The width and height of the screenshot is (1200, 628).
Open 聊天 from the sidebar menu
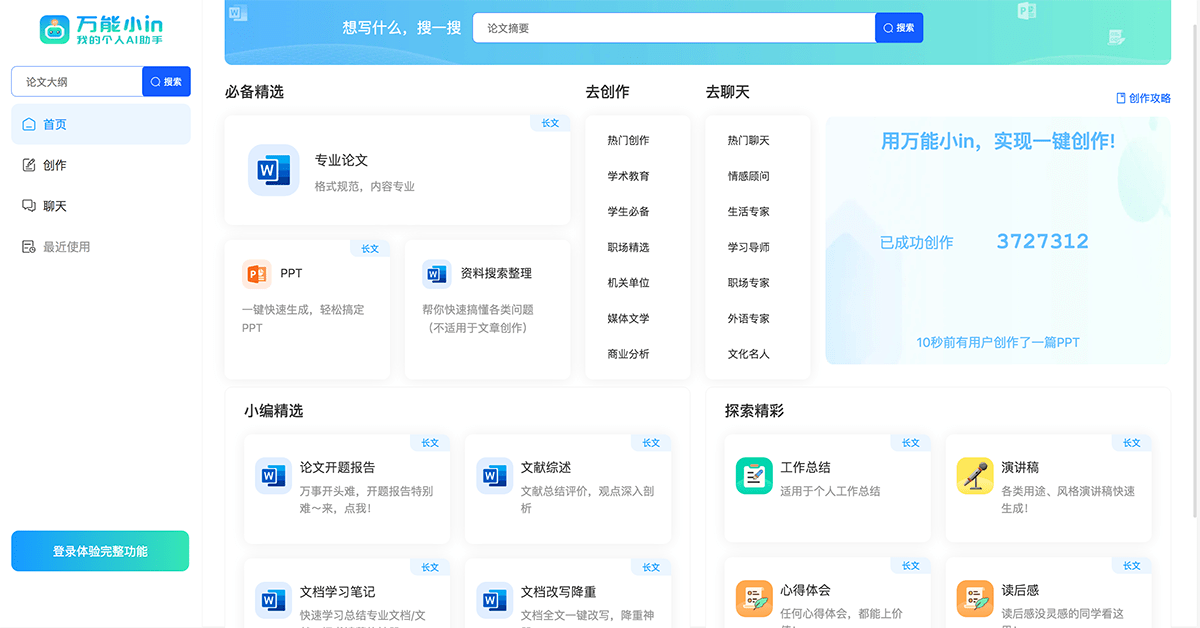click(x=100, y=206)
